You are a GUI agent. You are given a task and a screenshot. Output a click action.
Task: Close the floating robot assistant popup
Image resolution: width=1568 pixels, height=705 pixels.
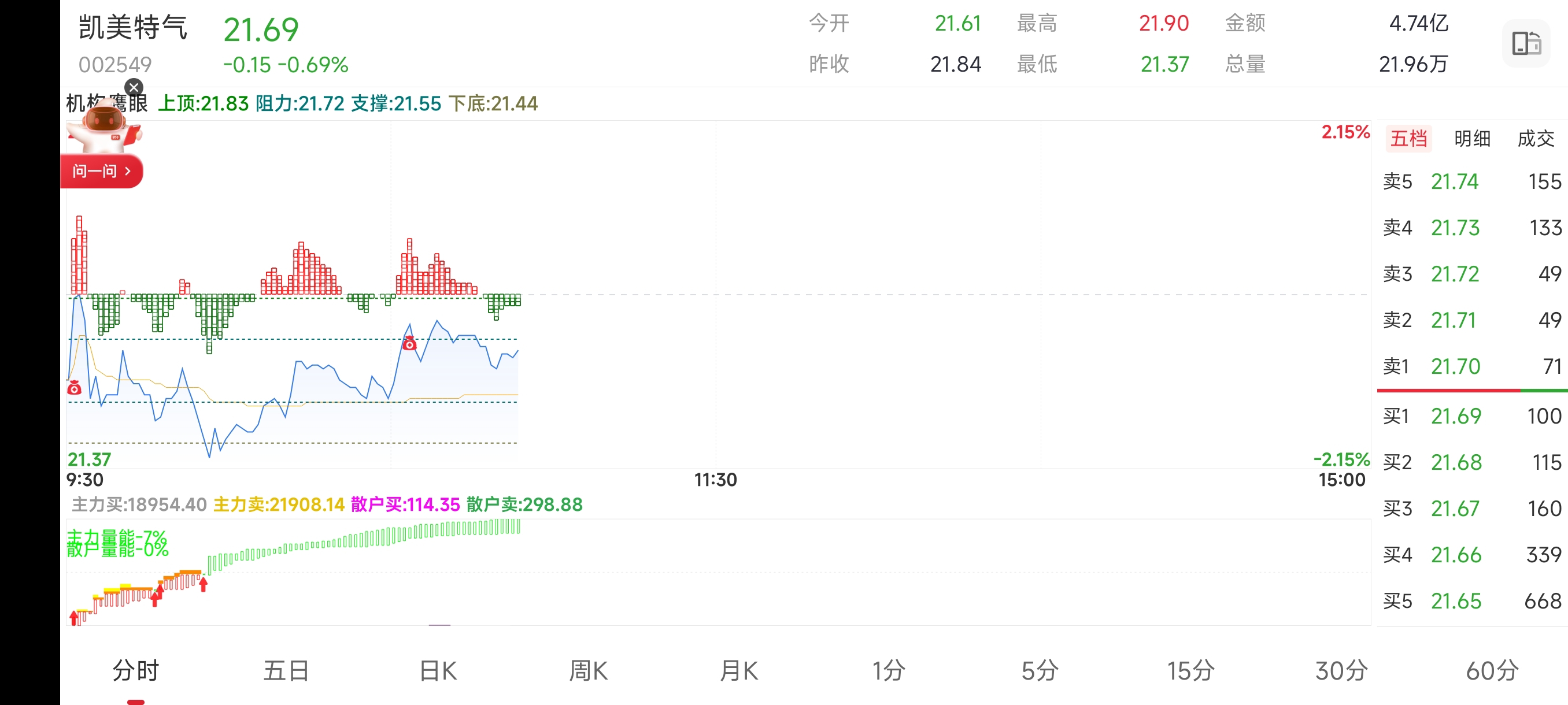pos(134,88)
